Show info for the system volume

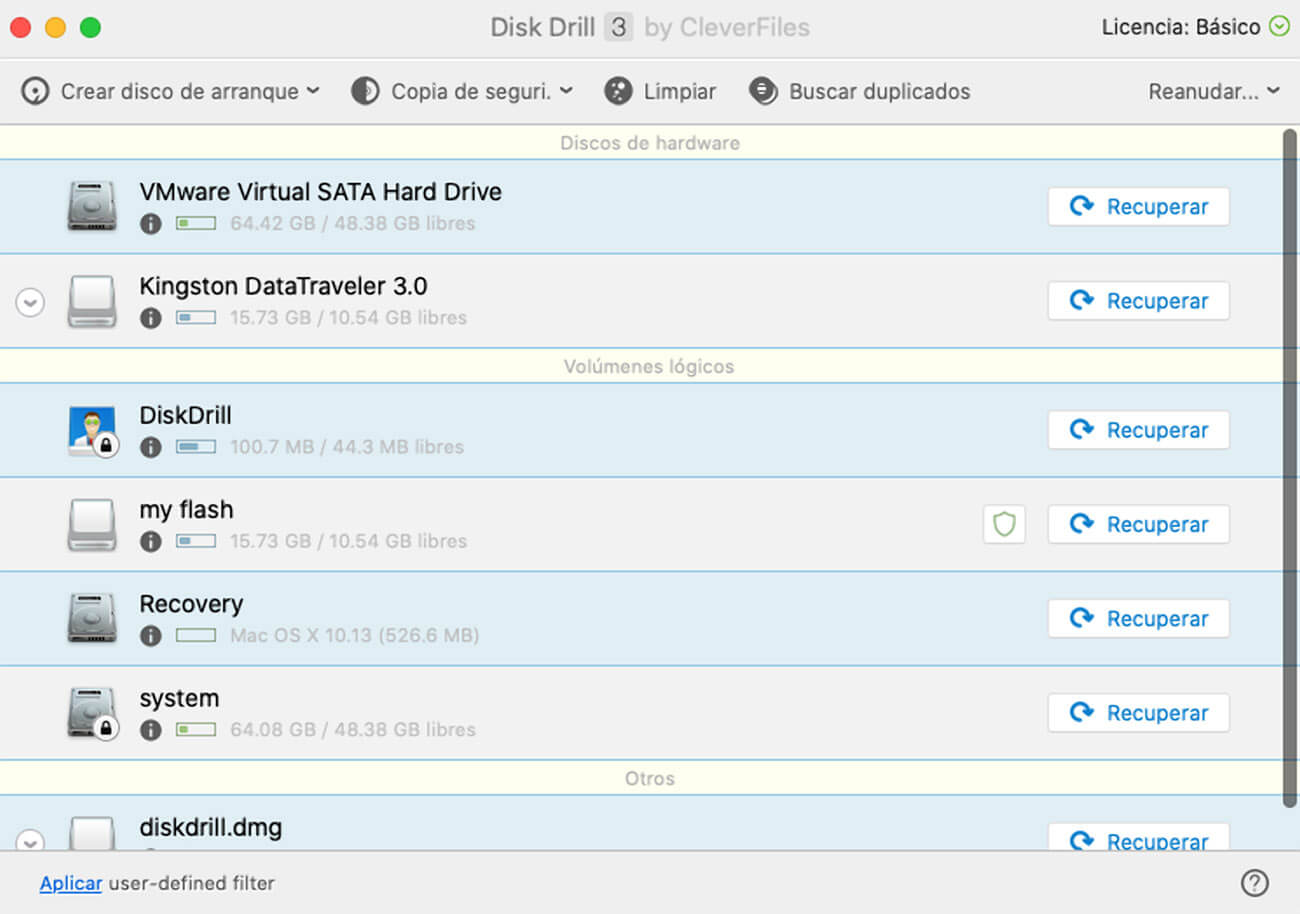[150, 730]
